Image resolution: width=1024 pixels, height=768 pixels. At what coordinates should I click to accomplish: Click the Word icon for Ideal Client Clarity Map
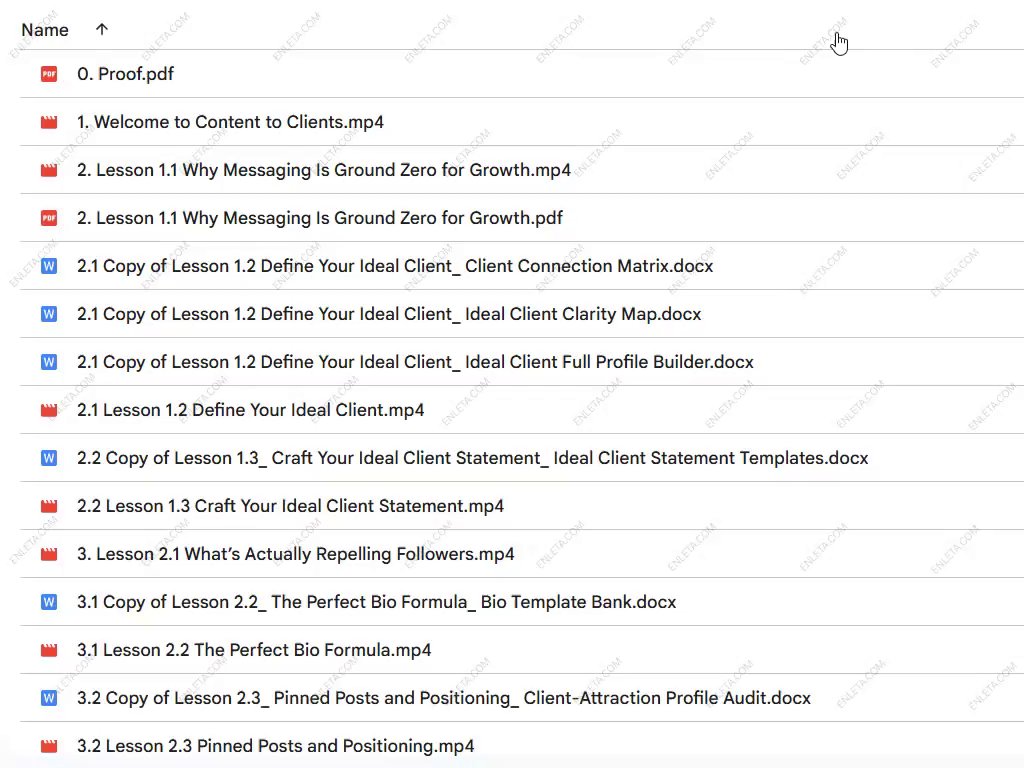point(49,314)
